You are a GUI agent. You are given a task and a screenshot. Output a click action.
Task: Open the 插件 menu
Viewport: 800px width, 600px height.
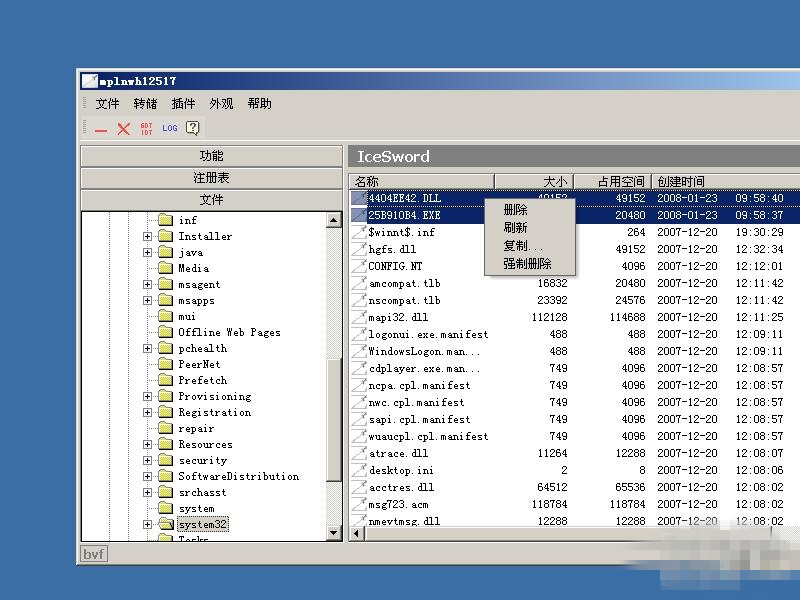(x=183, y=104)
